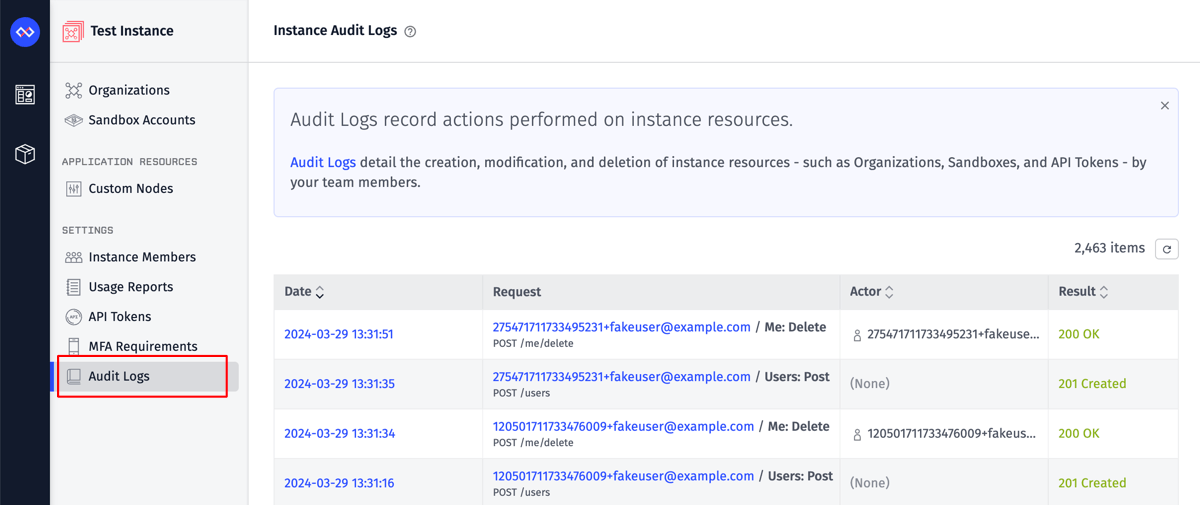Open log dated 2024-03-29 13:31:35
The height and width of the screenshot is (505, 1200).
click(339, 384)
